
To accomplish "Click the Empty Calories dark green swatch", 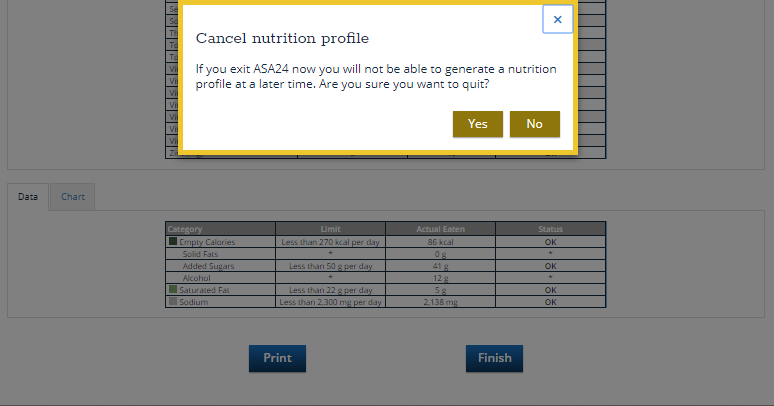I will (172, 242).
